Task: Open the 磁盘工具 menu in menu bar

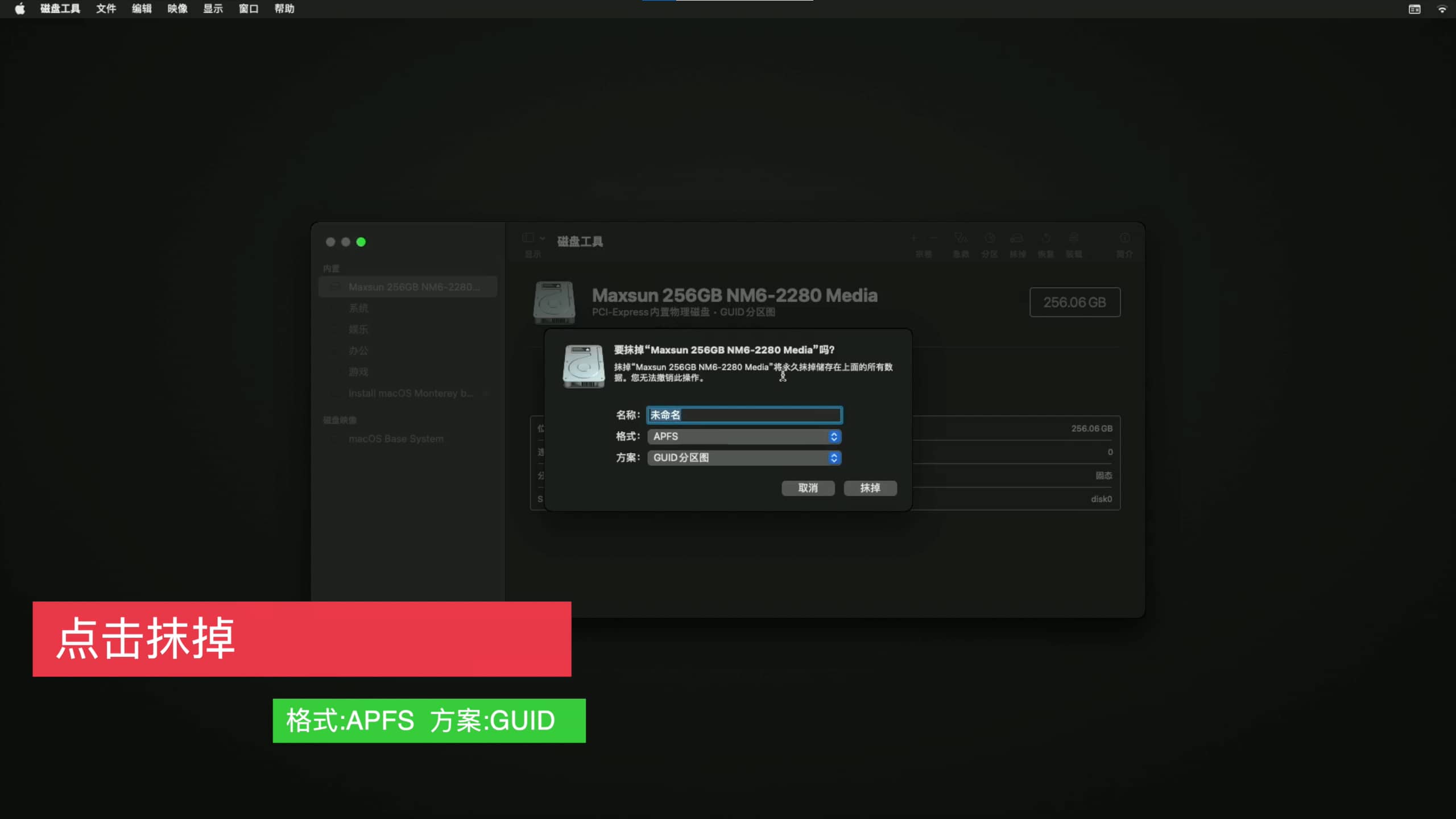Action: click(x=60, y=9)
